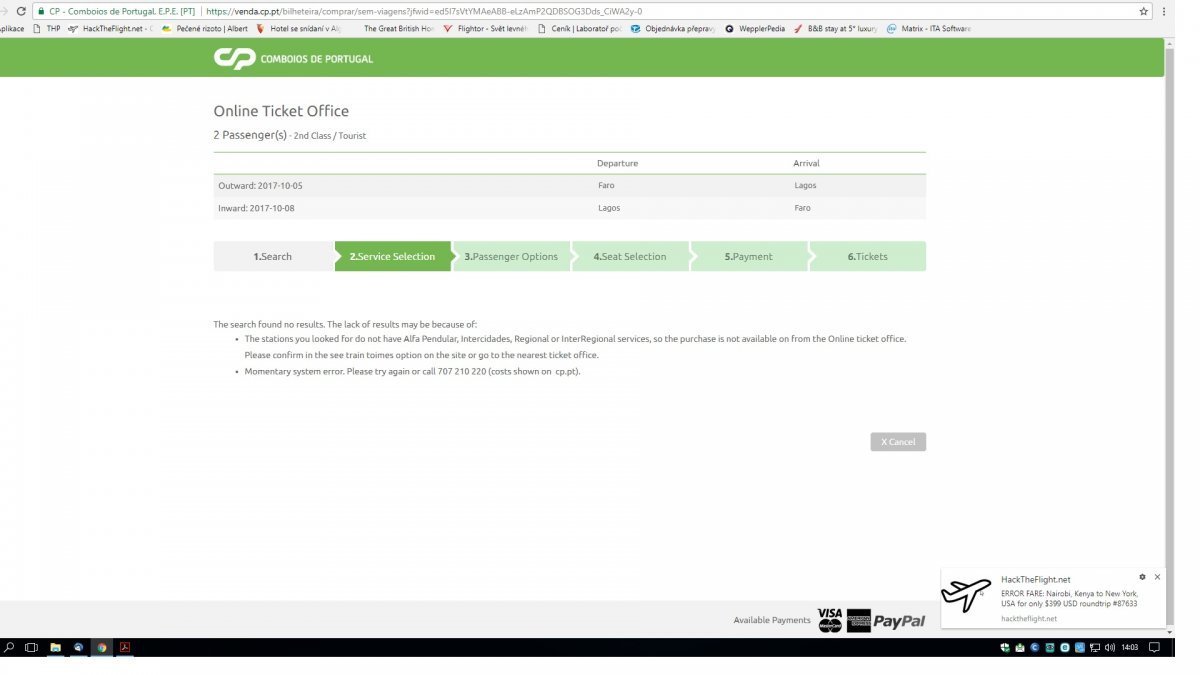Open the Windows Action Center icon
1200x675 pixels.
pyautogui.click(x=1155, y=647)
